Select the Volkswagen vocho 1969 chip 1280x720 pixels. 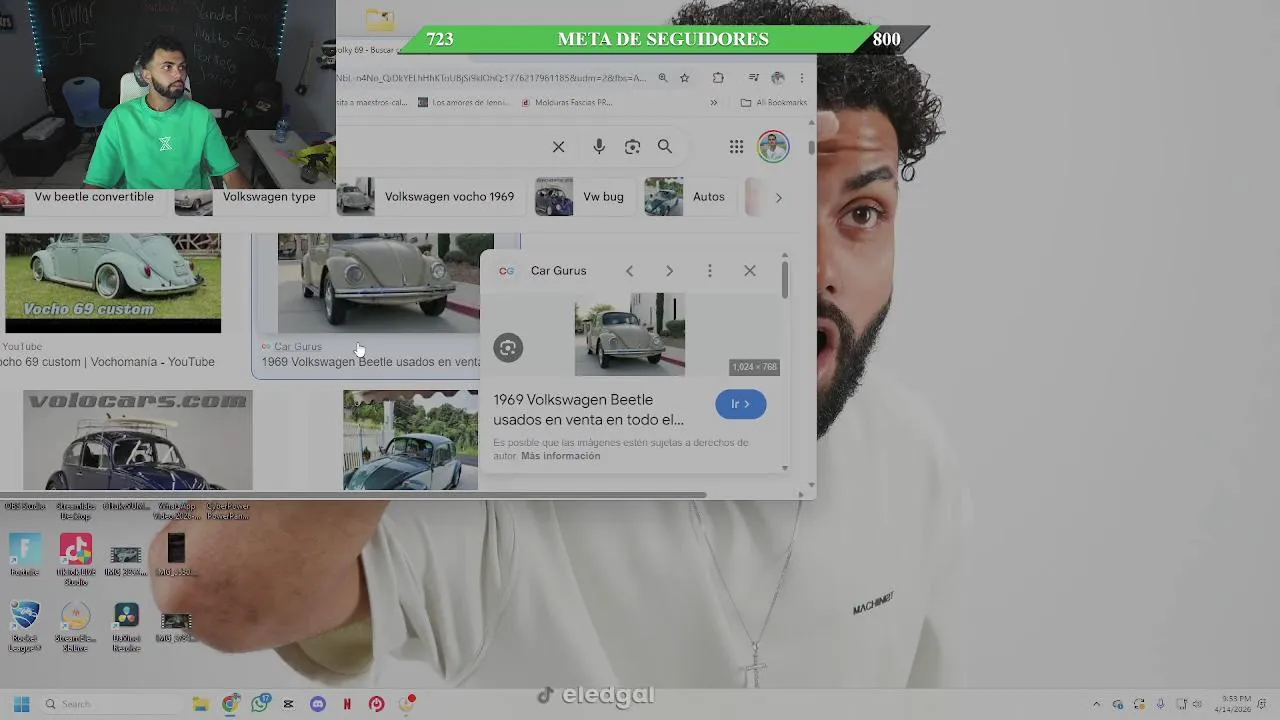(430, 197)
